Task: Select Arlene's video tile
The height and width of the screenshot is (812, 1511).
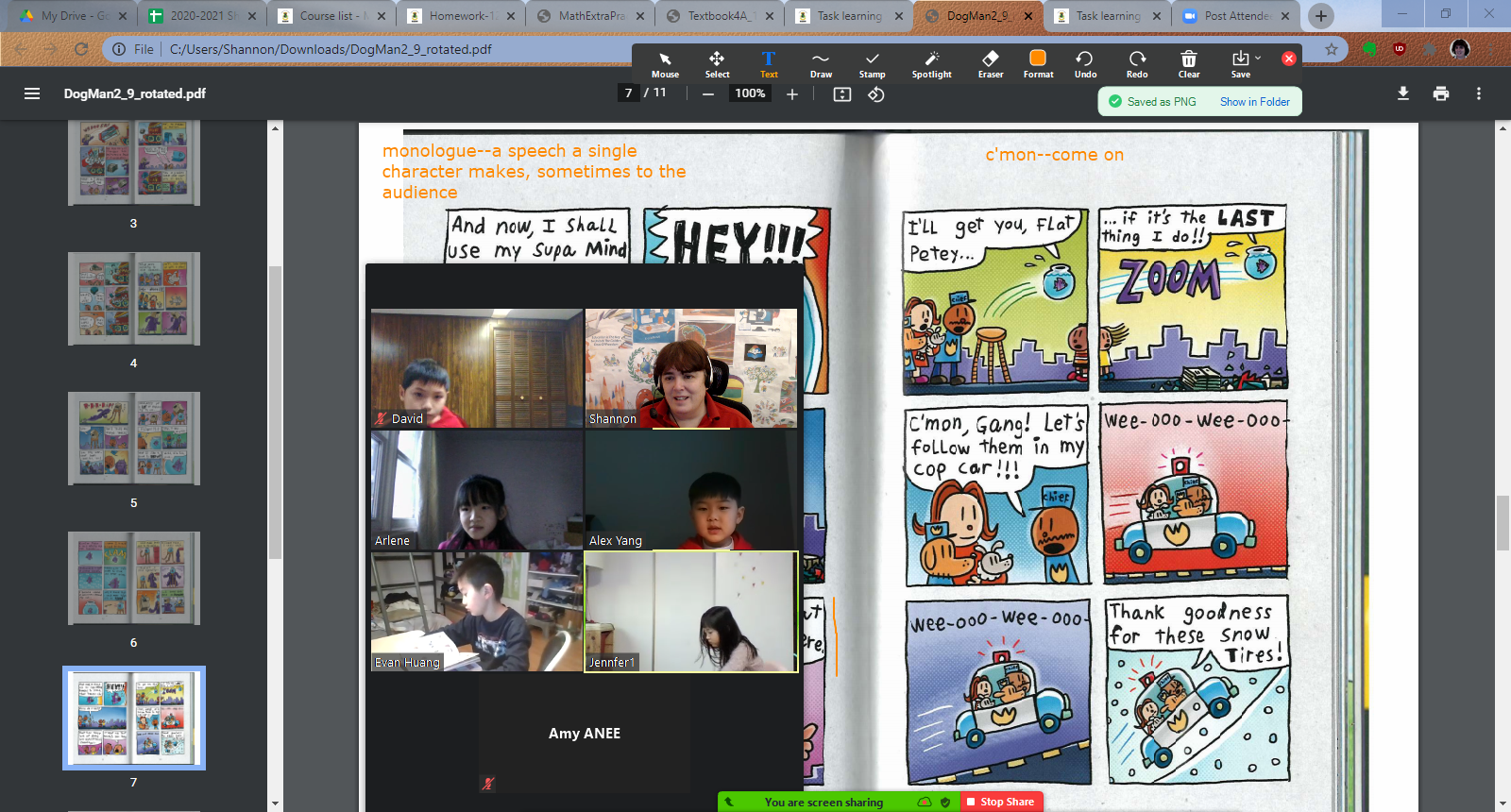Action: pos(477,490)
